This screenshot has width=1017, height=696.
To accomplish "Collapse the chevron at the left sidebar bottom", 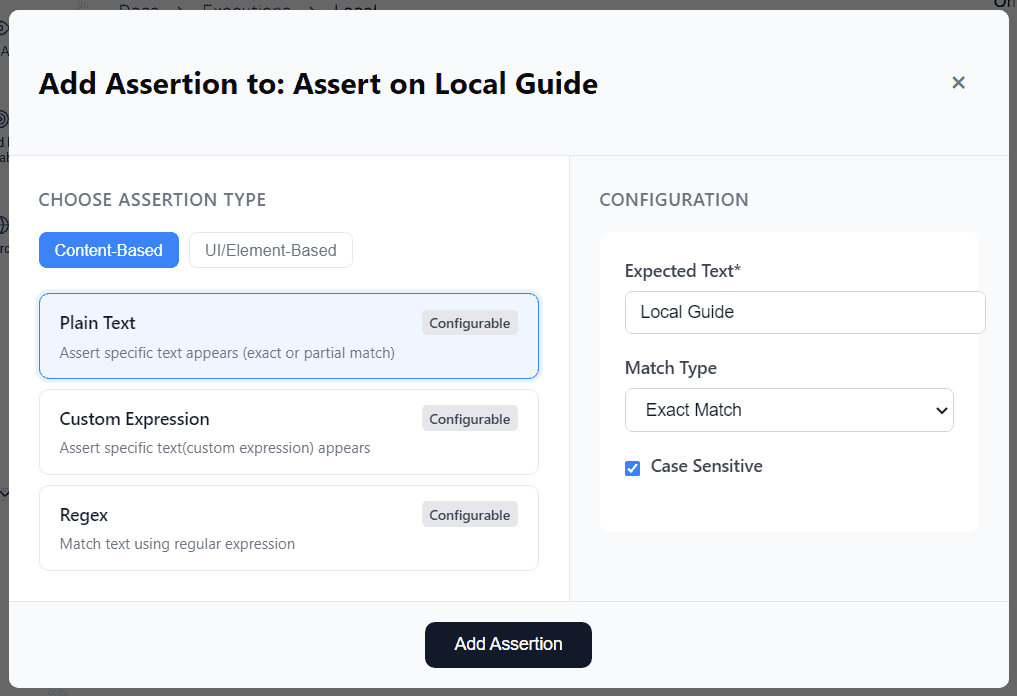I will point(6,493).
